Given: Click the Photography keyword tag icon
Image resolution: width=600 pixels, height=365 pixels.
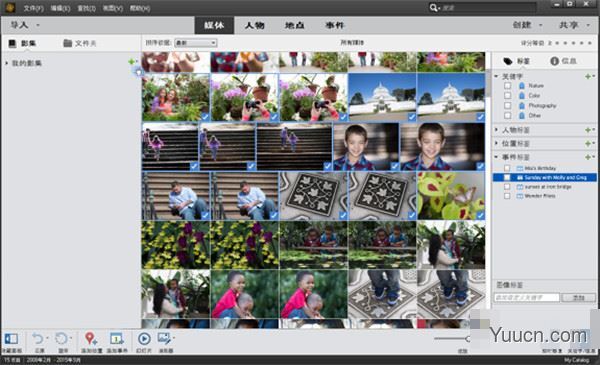Looking at the screenshot, I should click(x=522, y=106).
